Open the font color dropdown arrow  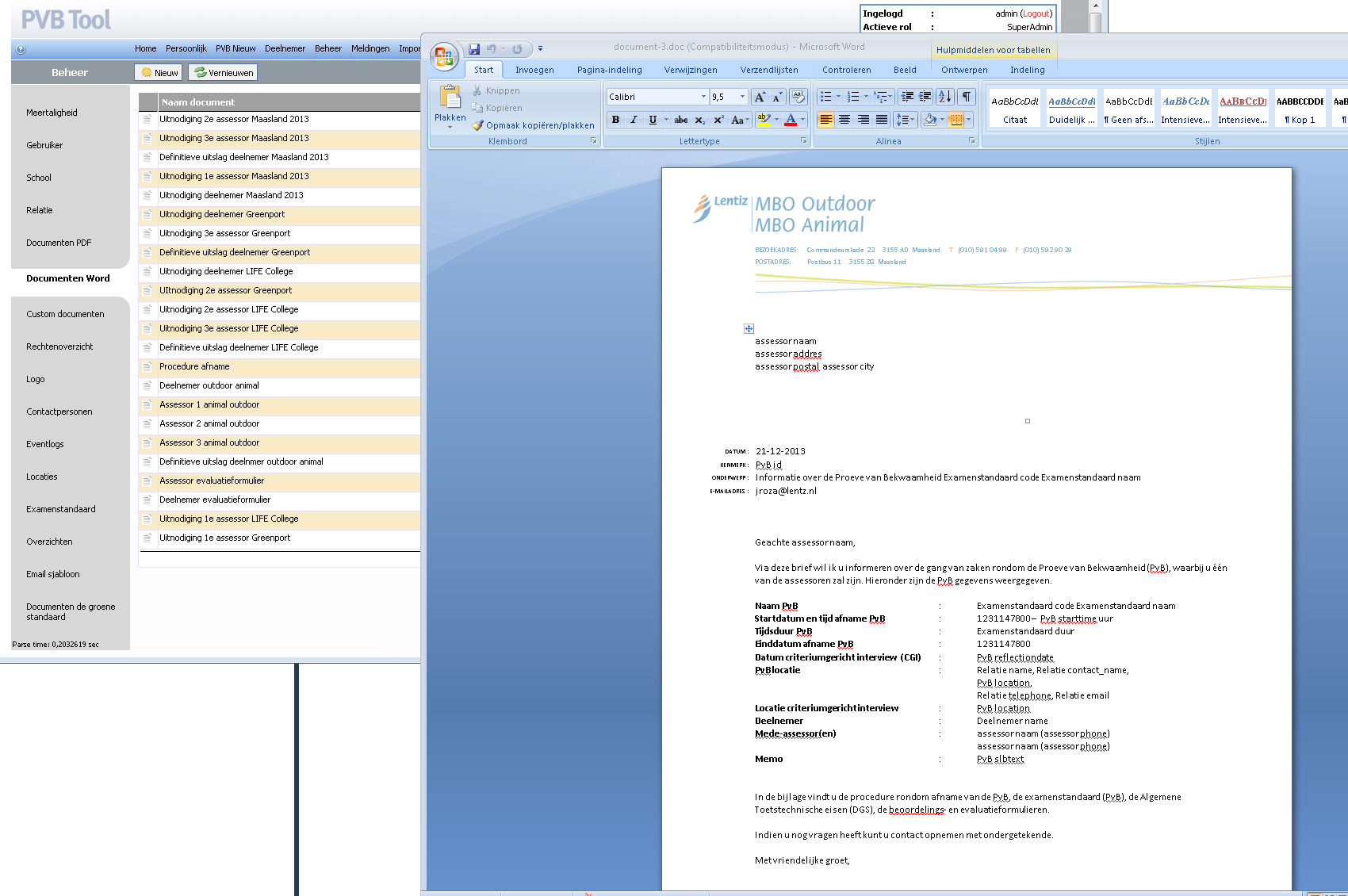coord(802,120)
